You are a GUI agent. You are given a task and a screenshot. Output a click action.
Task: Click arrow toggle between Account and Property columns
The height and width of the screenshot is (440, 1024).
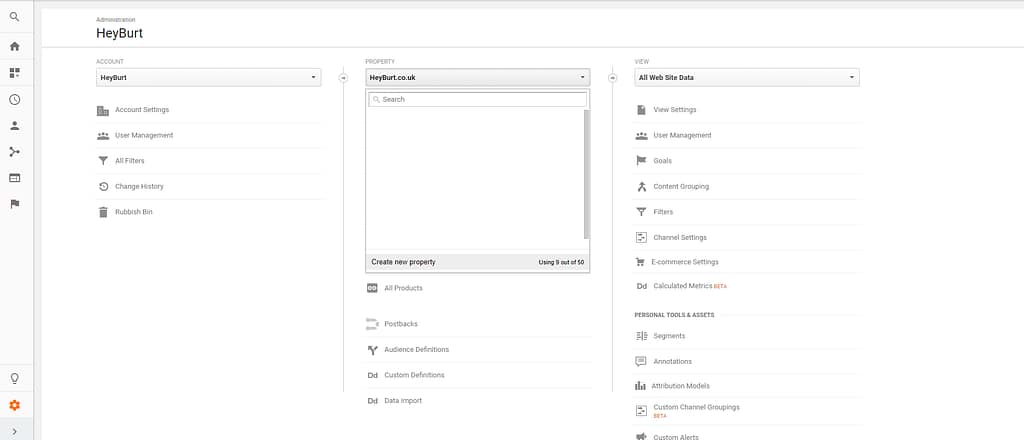tap(343, 78)
